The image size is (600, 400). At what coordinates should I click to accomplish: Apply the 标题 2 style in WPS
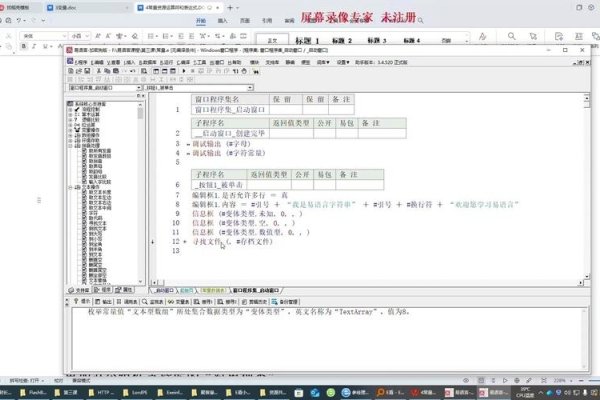coord(342,40)
